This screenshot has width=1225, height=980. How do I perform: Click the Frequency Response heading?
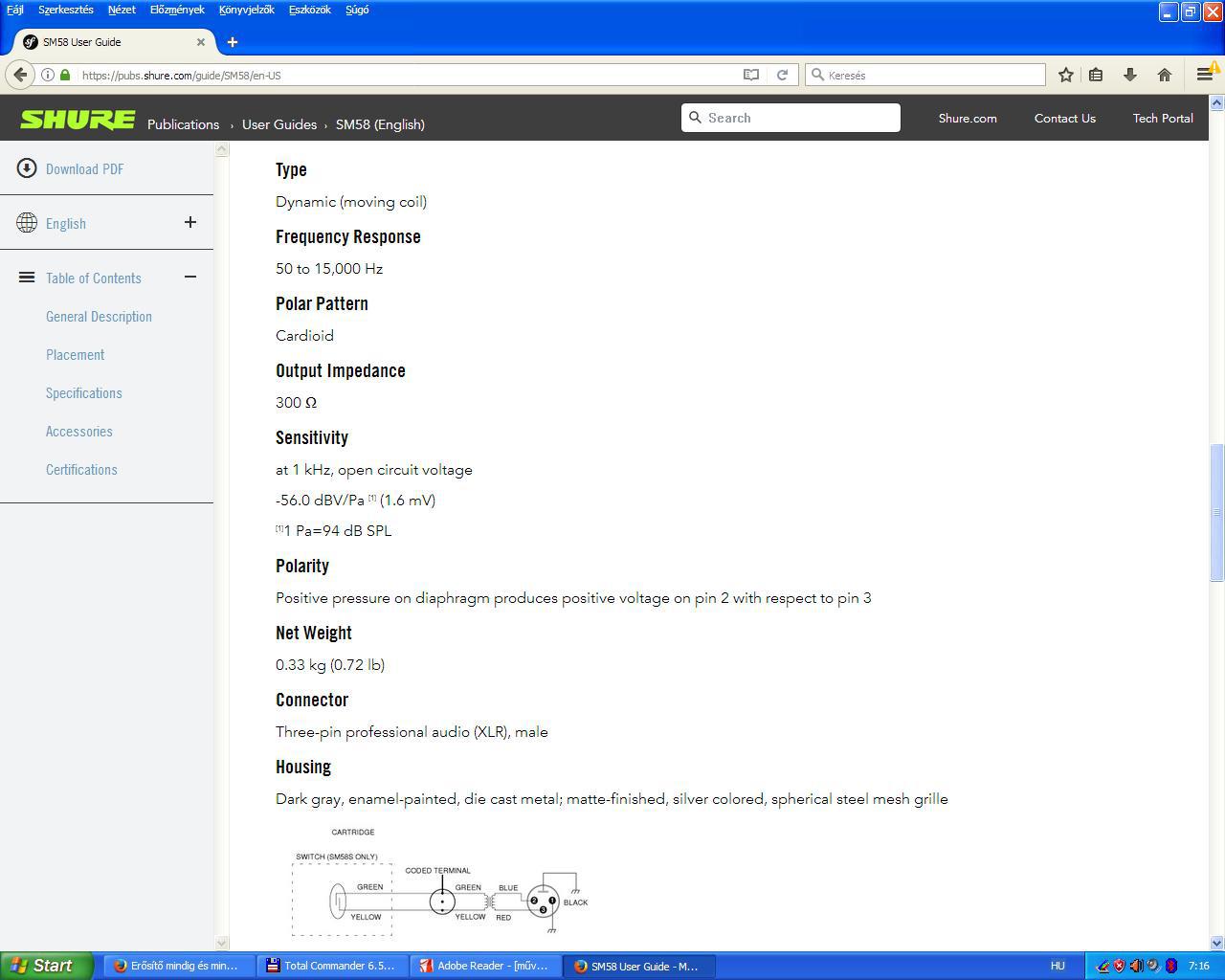(348, 236)
